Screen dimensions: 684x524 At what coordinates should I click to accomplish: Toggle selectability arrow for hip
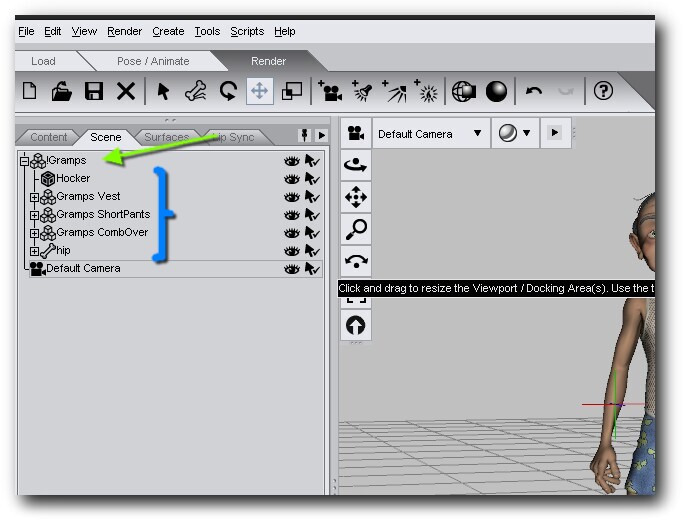312,251
